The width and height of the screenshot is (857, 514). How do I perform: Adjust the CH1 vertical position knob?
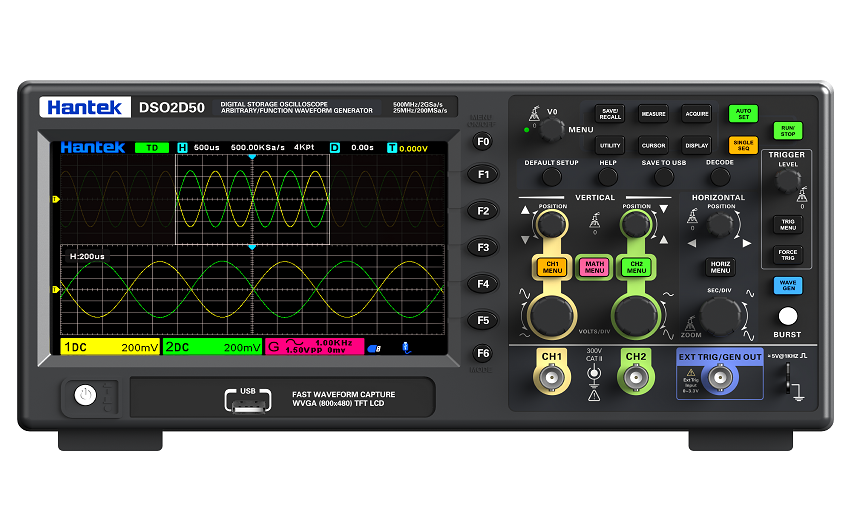coord(551,224)
